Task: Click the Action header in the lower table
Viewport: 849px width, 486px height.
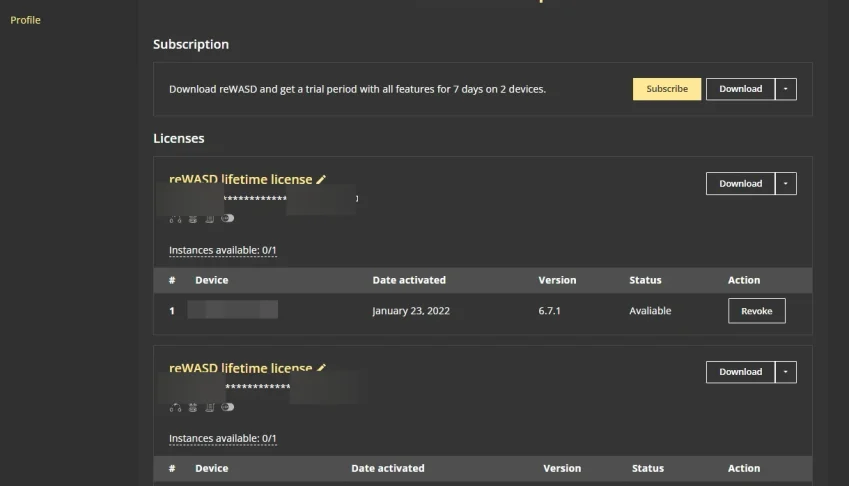Action: pyautogui.click(x=743, y=468)
